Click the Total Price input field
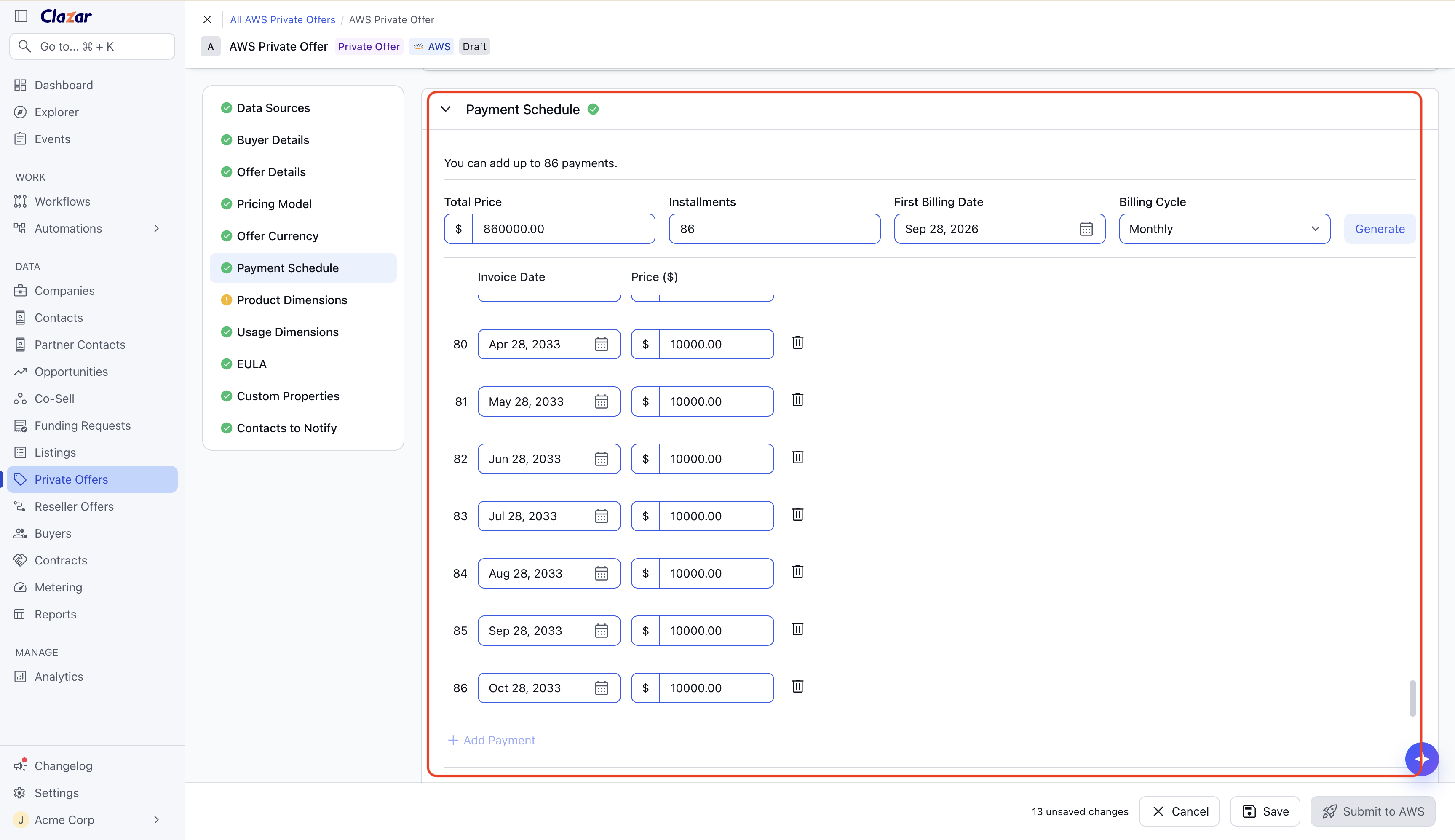 563,229
